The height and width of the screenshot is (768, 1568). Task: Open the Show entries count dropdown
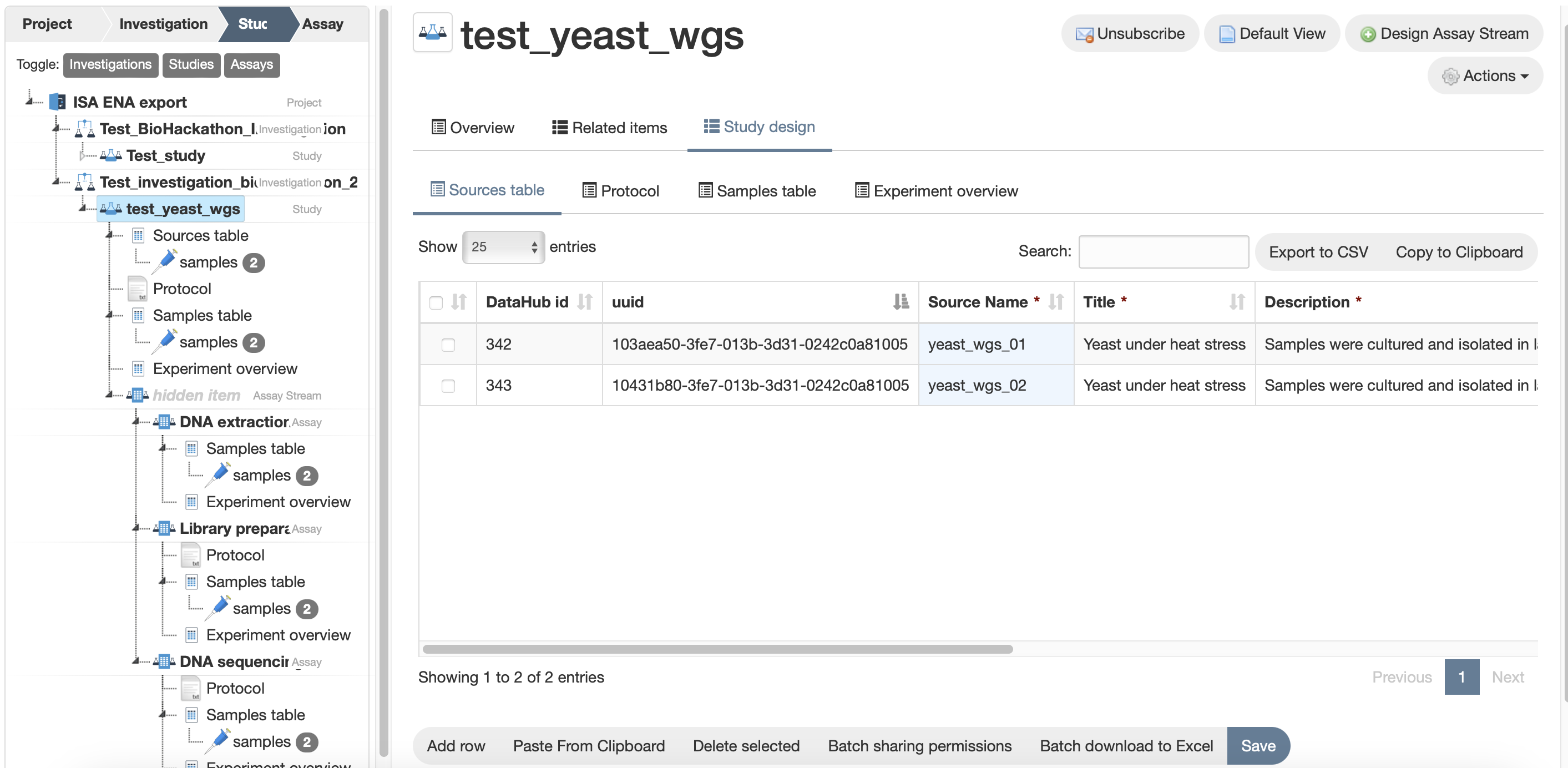503,247
